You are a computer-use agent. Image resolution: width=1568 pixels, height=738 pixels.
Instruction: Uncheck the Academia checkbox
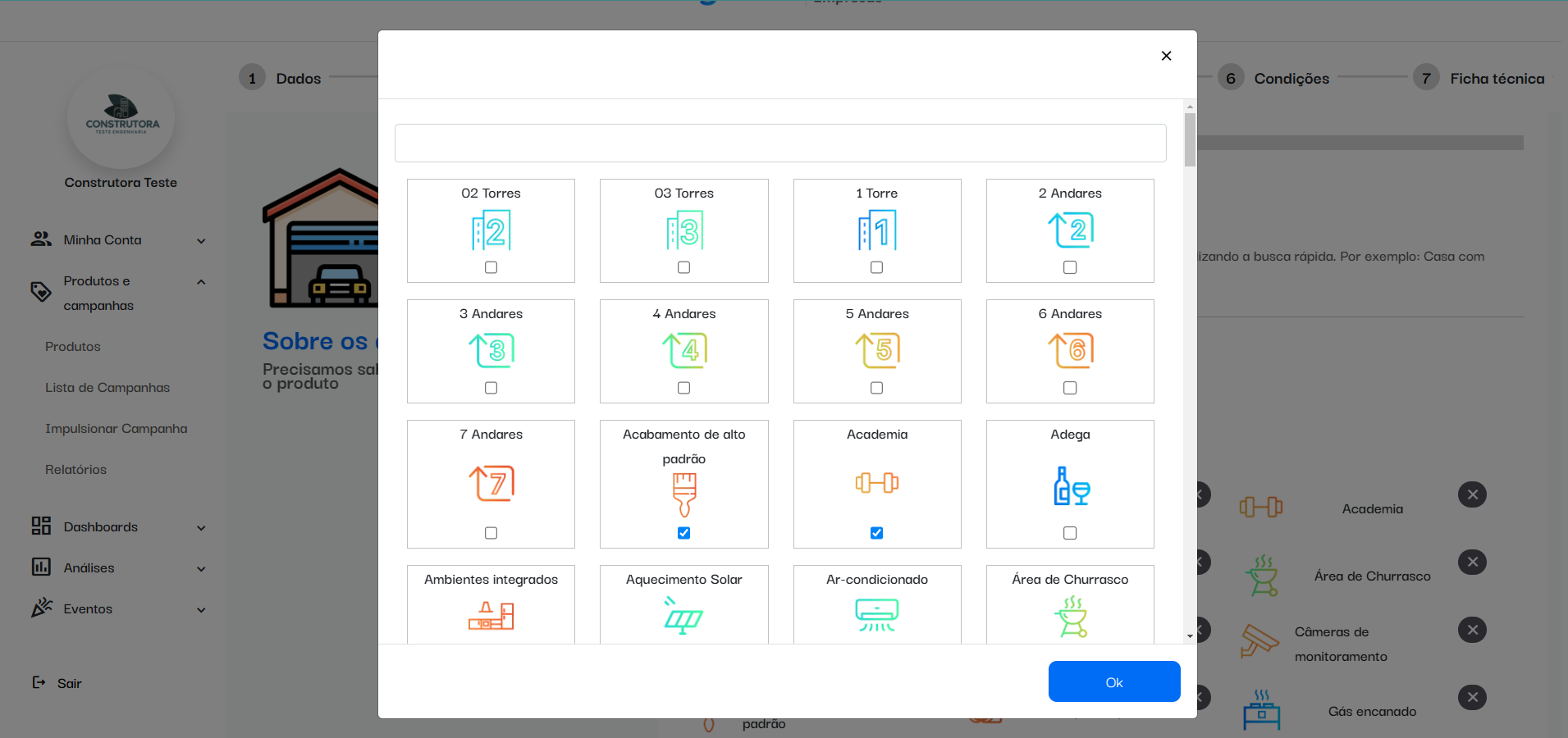(x=876, y=533)
